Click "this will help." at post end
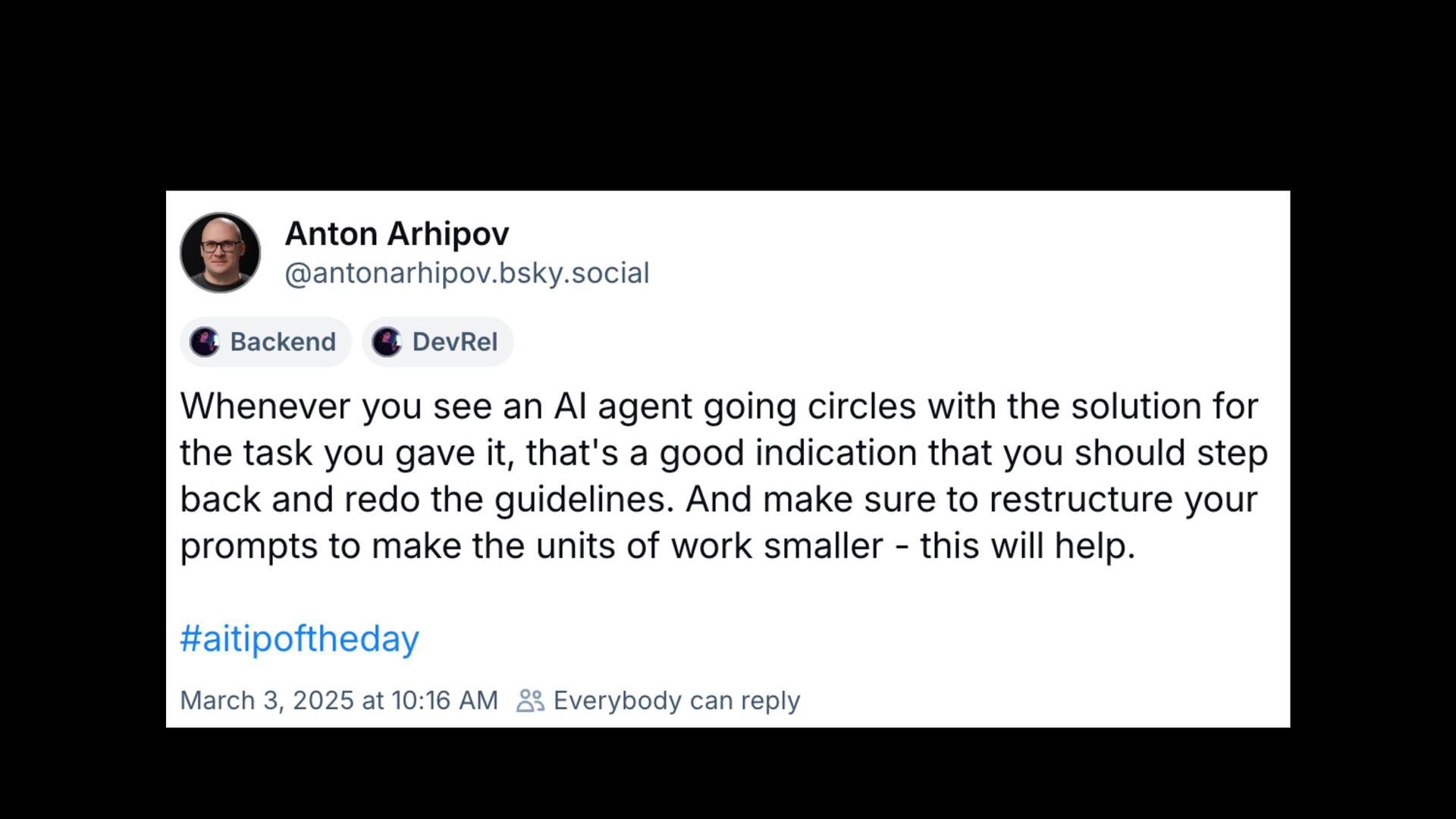This screenshot has width=1456, height=819. [x=1028, y=546]
